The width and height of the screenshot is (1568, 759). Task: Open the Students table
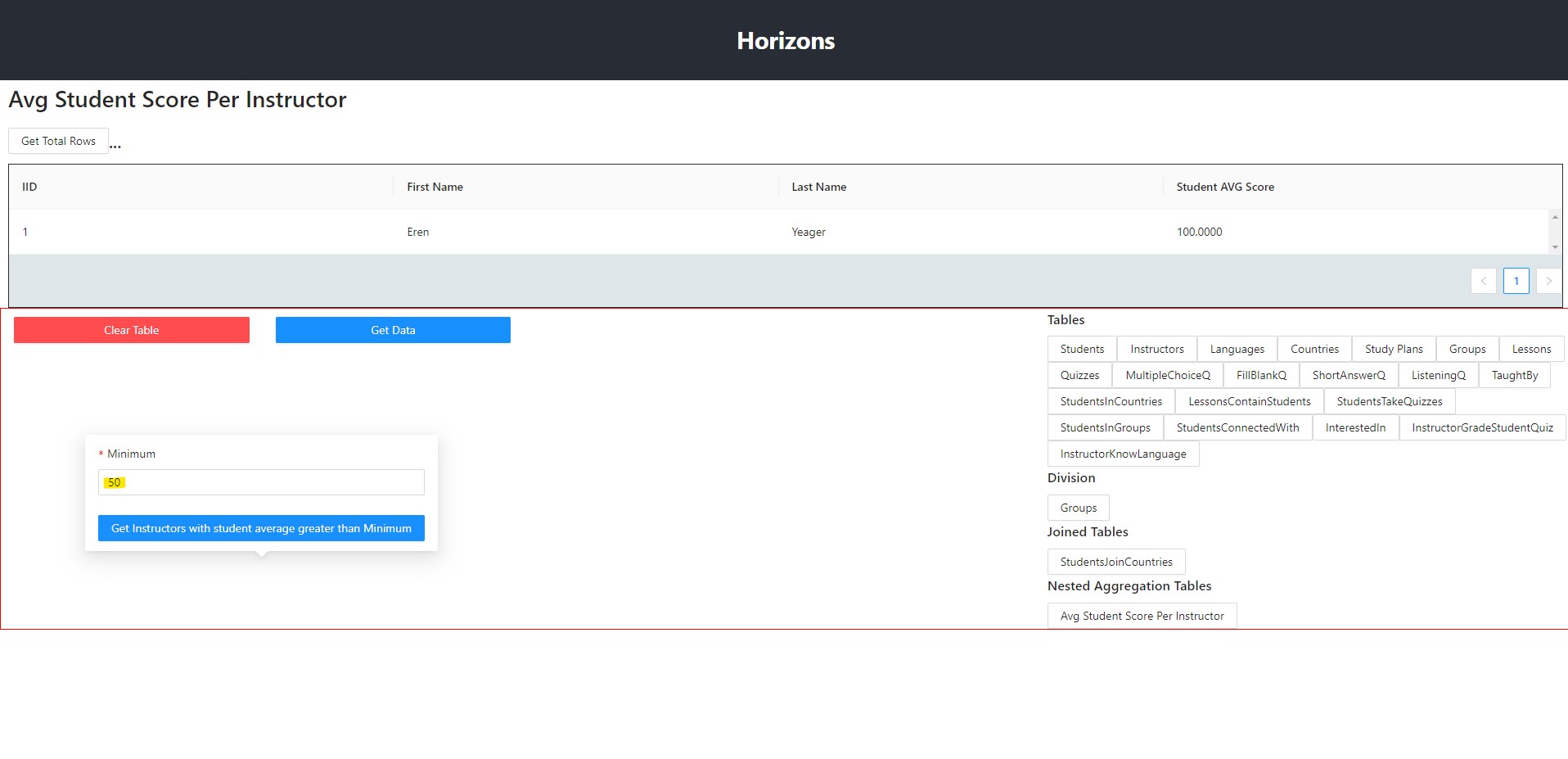click(1082, 349)
